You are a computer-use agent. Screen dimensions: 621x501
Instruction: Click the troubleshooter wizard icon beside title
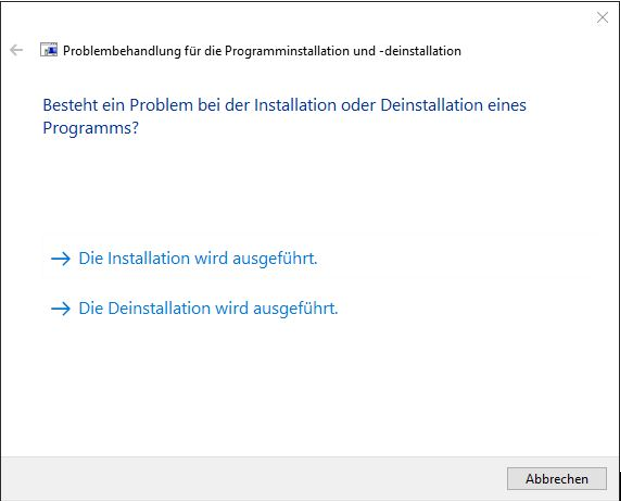tap(49, 50)
